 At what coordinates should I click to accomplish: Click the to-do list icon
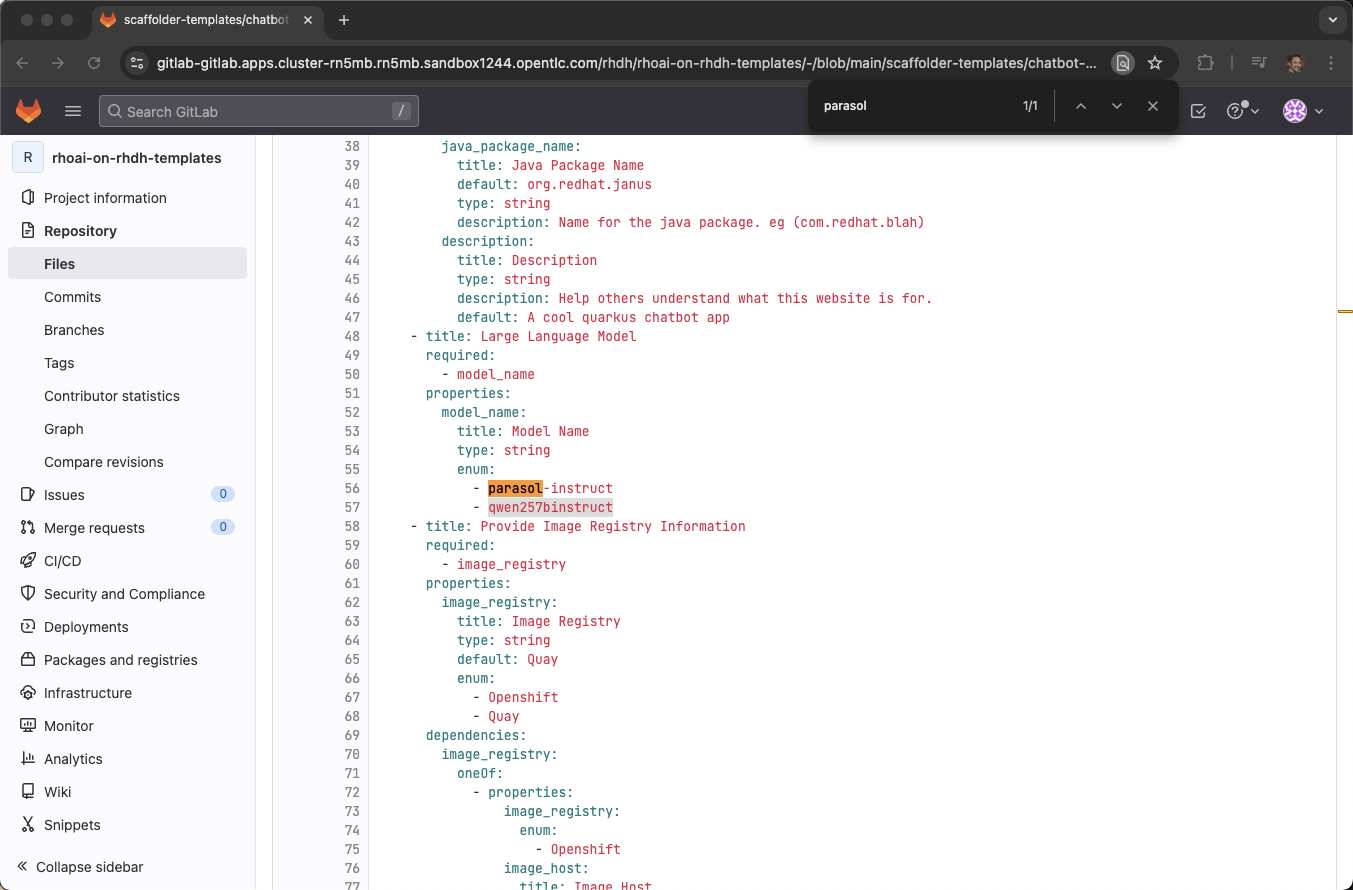1198,111
